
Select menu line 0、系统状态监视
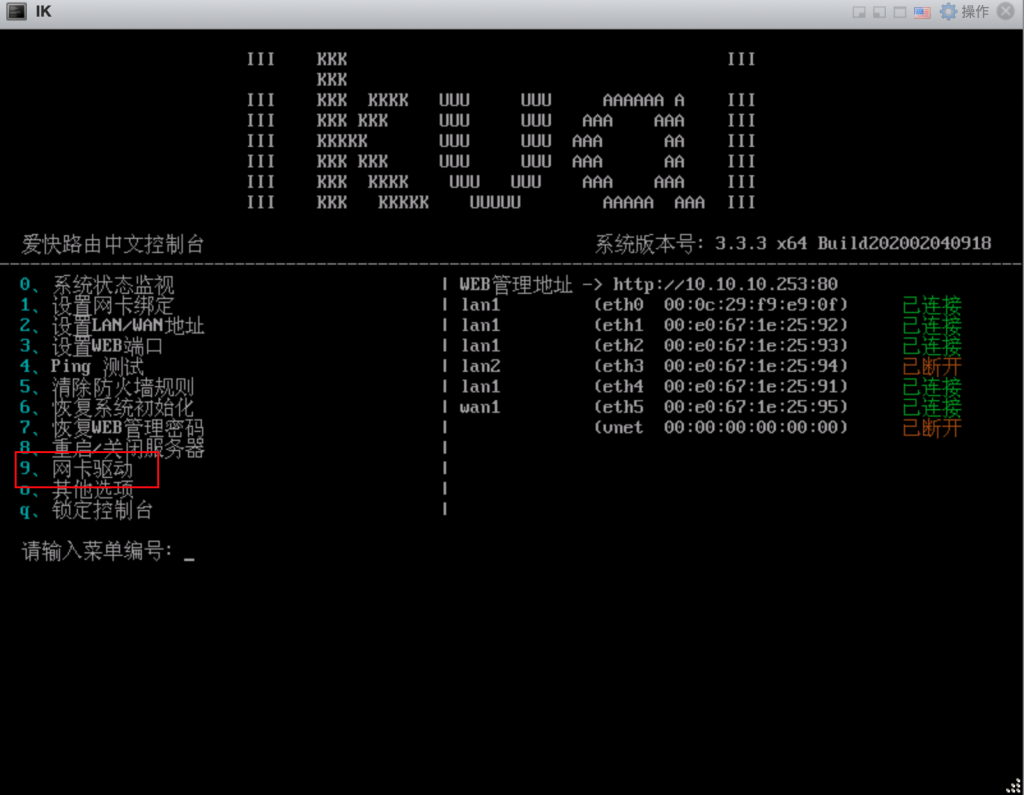97,285
